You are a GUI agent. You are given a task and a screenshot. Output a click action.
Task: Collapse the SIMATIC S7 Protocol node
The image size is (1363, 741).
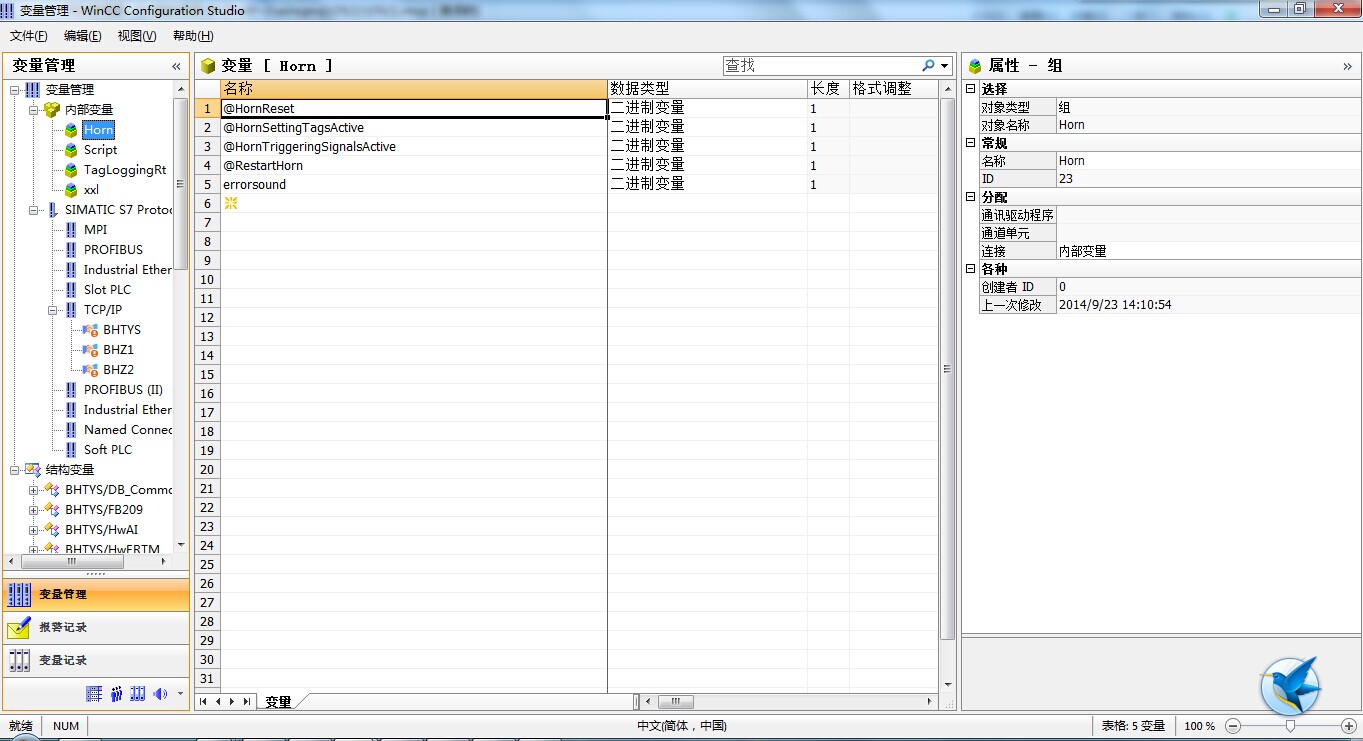coord(34,210)
